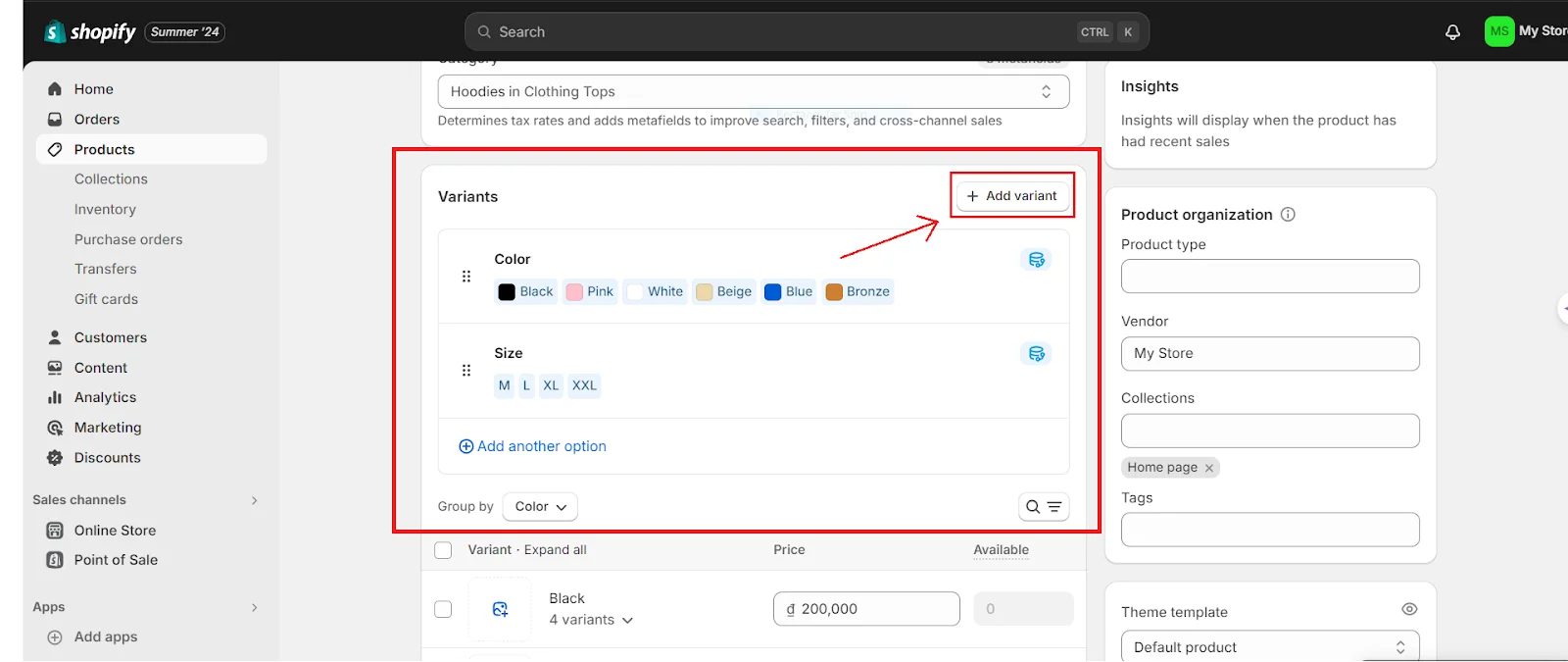Click the XXL size value
The height and width of the screenshot is (662, 1568).
pyautogui.click(x=584, y=385)
